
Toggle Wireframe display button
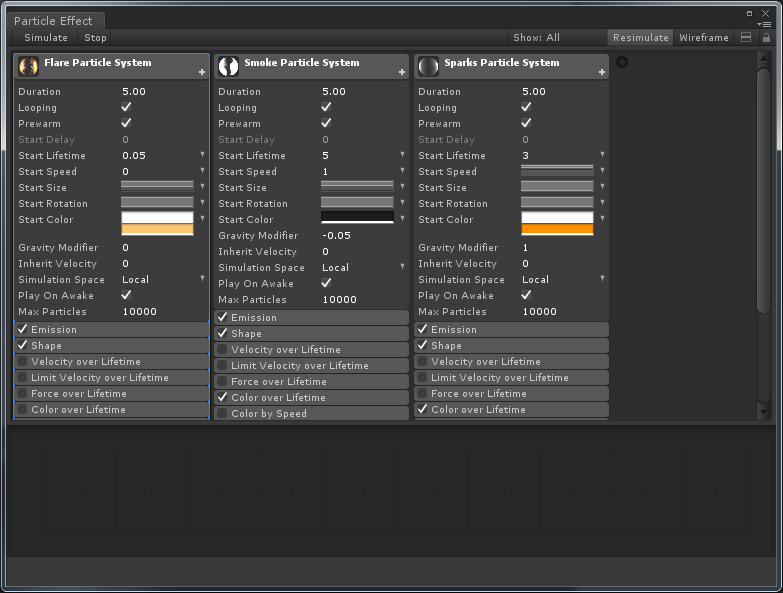click(x=704, y=37)
